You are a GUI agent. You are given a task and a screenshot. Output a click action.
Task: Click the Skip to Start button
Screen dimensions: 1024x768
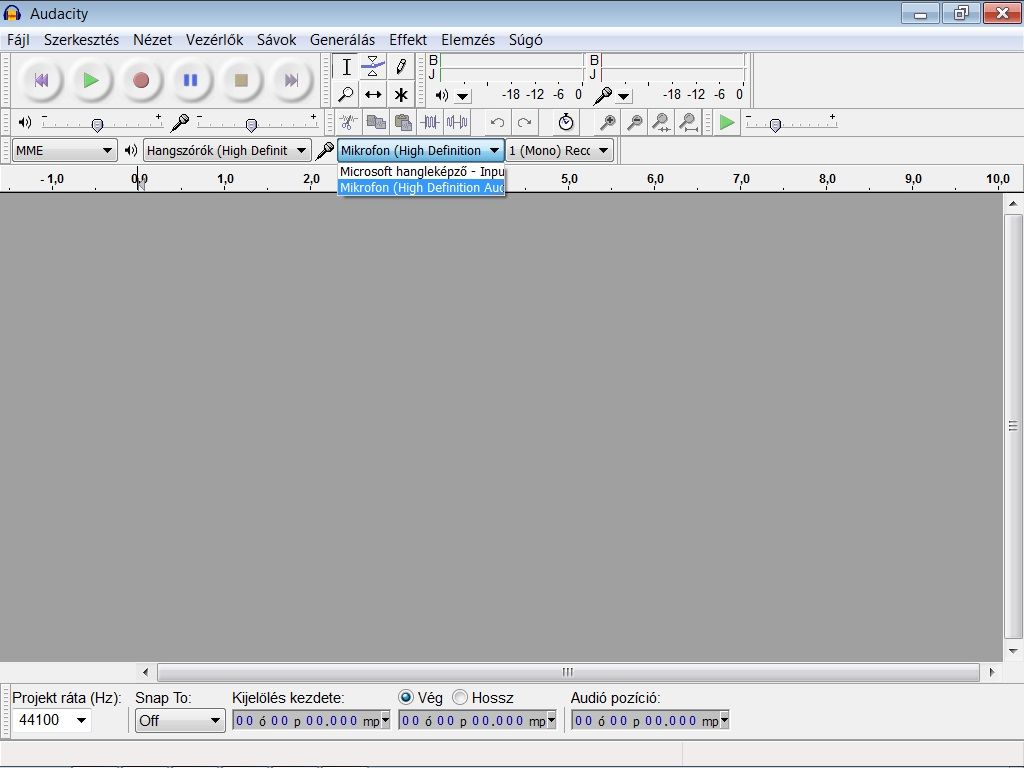pos(41,80)
